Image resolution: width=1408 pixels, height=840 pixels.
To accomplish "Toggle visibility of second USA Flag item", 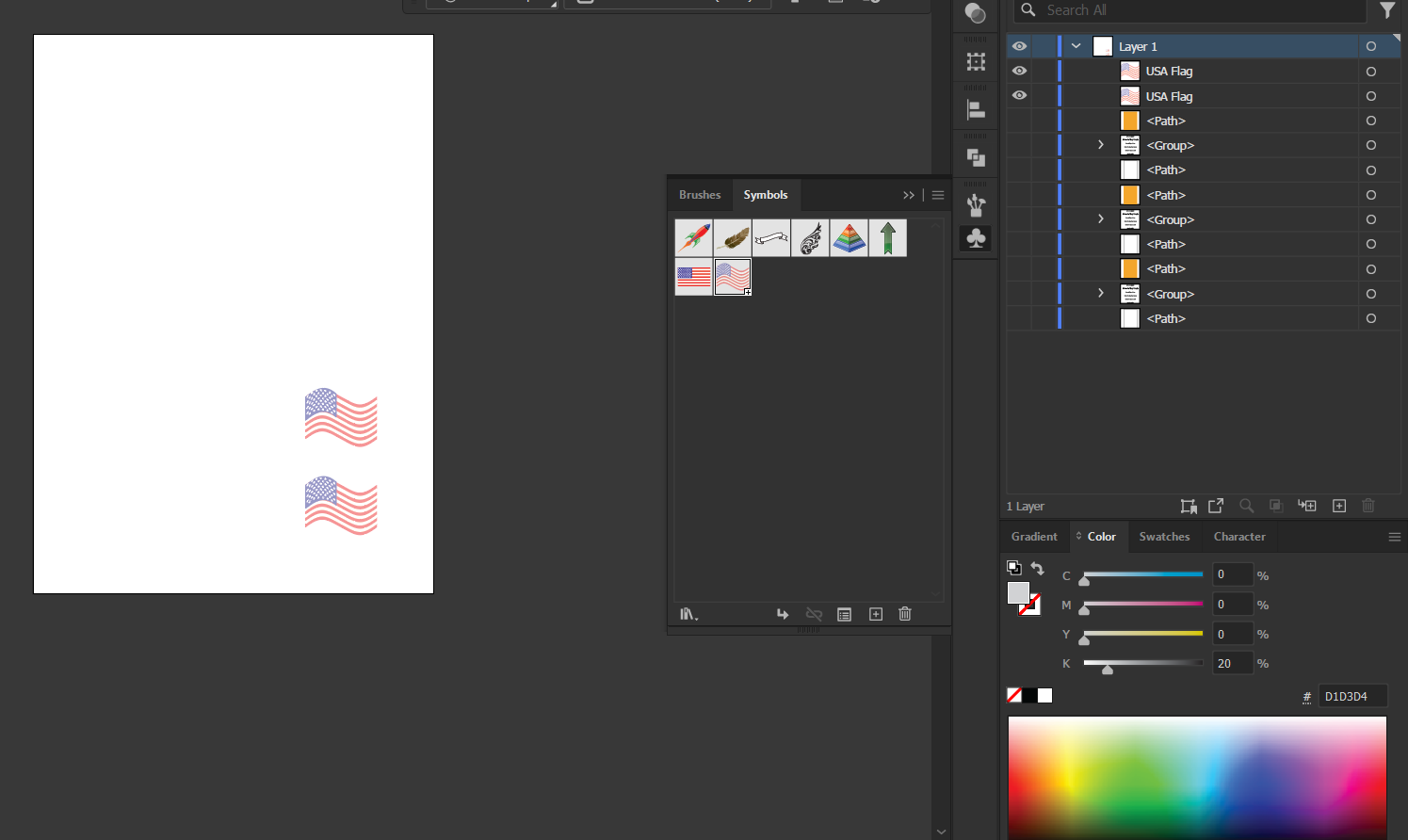I will click(1019, 95).
